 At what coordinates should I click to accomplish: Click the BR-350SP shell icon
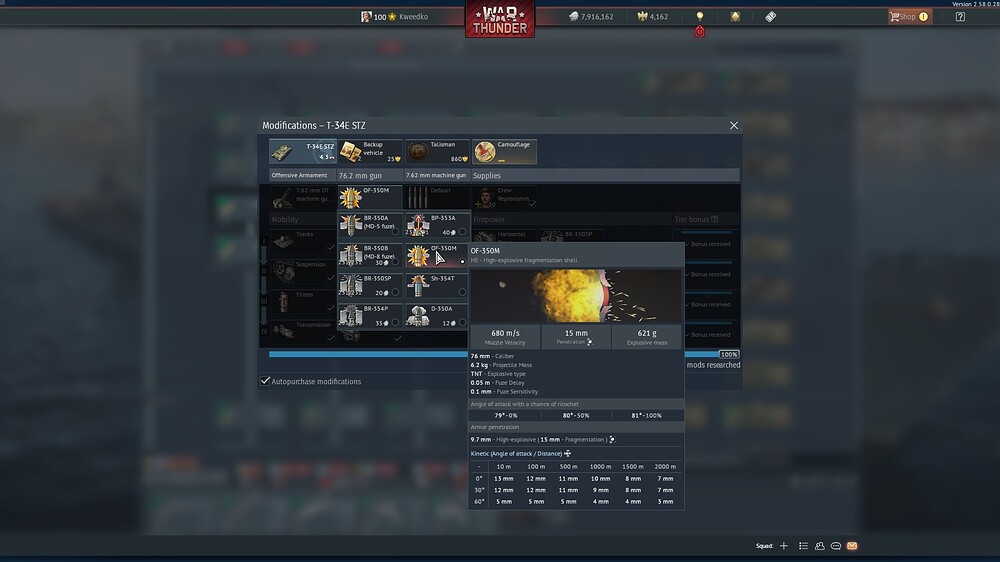pos(351,285)
